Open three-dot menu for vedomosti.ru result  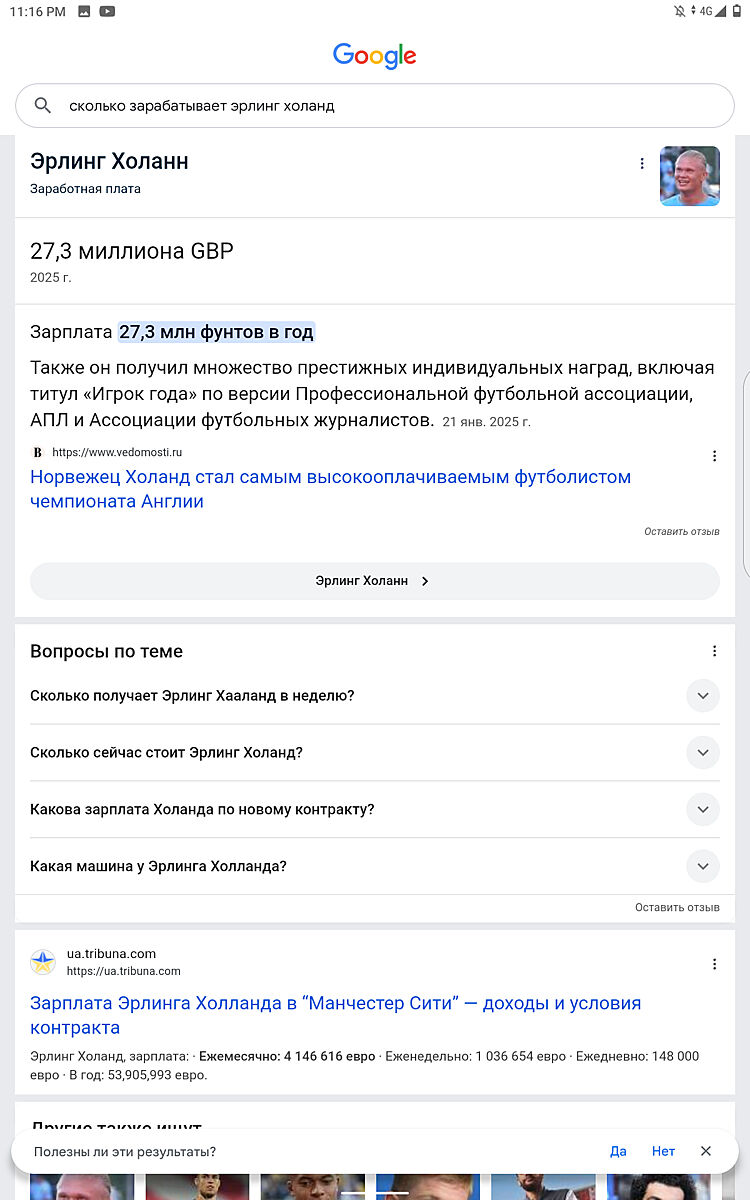click(x=714, y=456)
